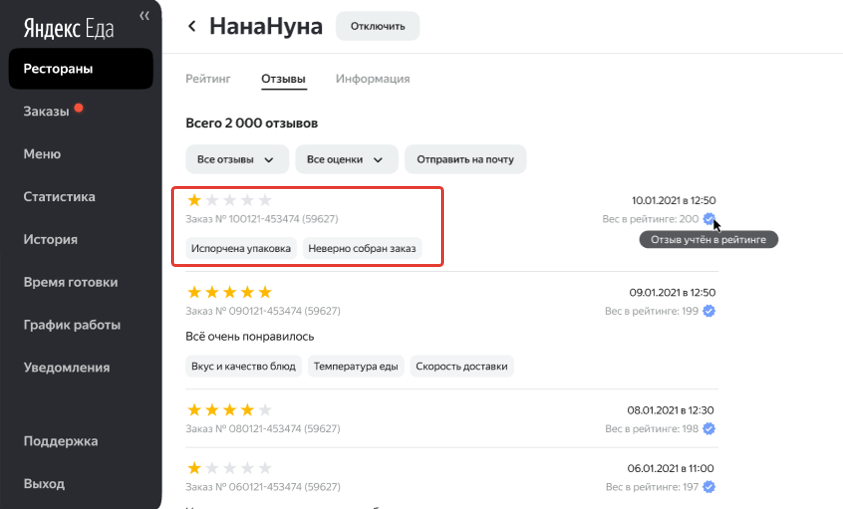Click the five-star rating on second review
Viewport: 843px width, 509px height.
click(229, 292)
